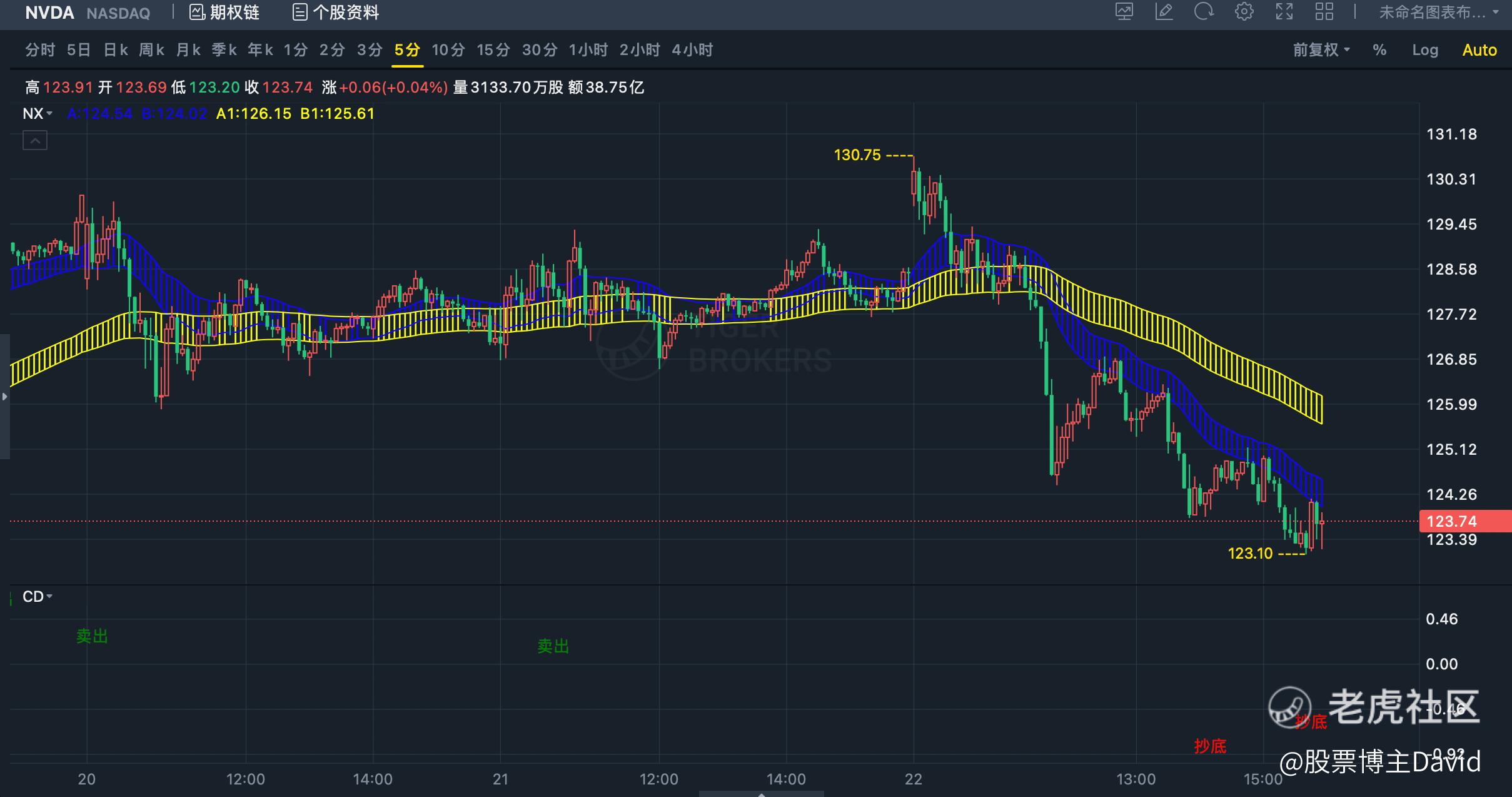This screenshot has width=1512, height=797.
Task: Choose the 4小时 four-hour interval
Action: click(692, 50)
